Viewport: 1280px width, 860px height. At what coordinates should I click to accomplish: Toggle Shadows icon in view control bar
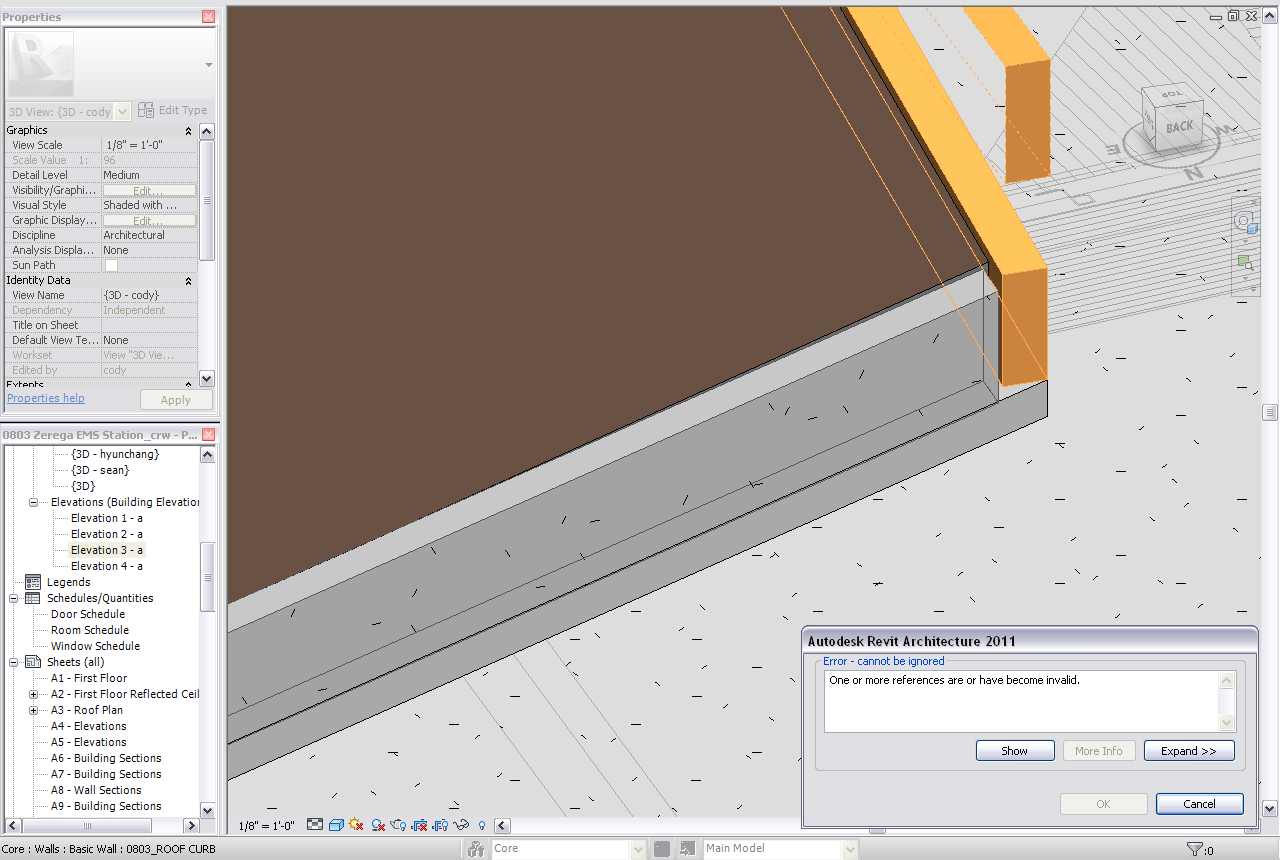378,826
